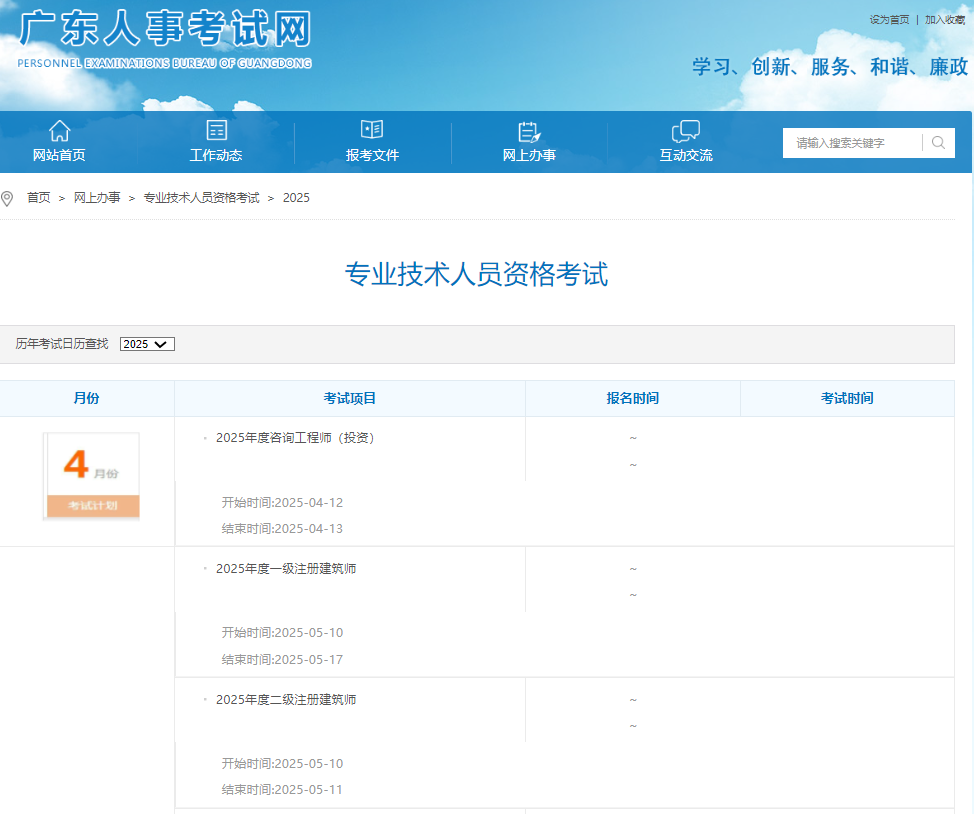Click the page title 专业技术人员资格考试

[476, 274]
